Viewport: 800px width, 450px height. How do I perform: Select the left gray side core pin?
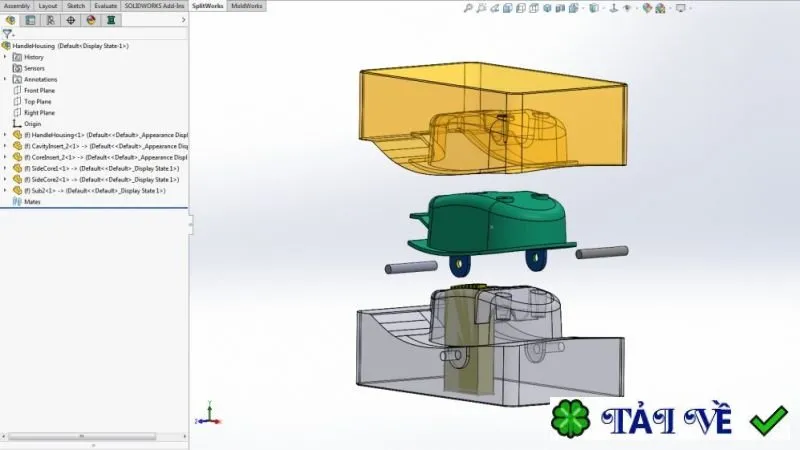411,267
